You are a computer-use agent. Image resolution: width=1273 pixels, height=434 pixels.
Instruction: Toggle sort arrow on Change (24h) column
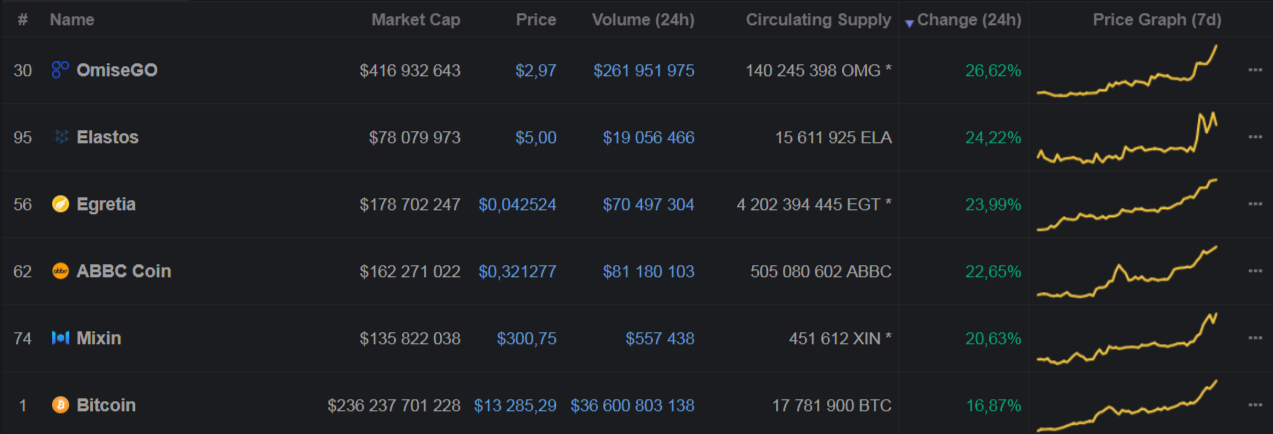point(909,21)
